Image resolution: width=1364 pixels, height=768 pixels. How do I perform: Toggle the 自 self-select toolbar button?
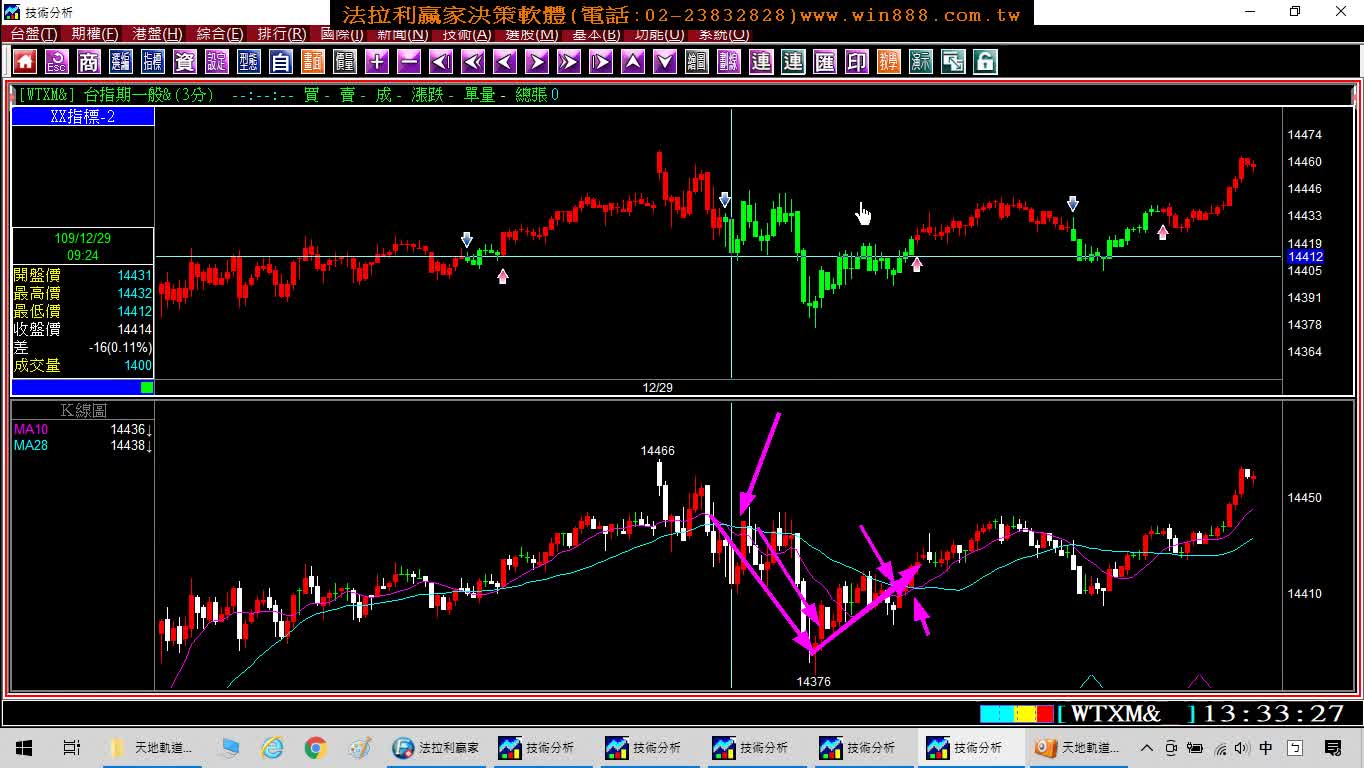[x=281, y=62]
